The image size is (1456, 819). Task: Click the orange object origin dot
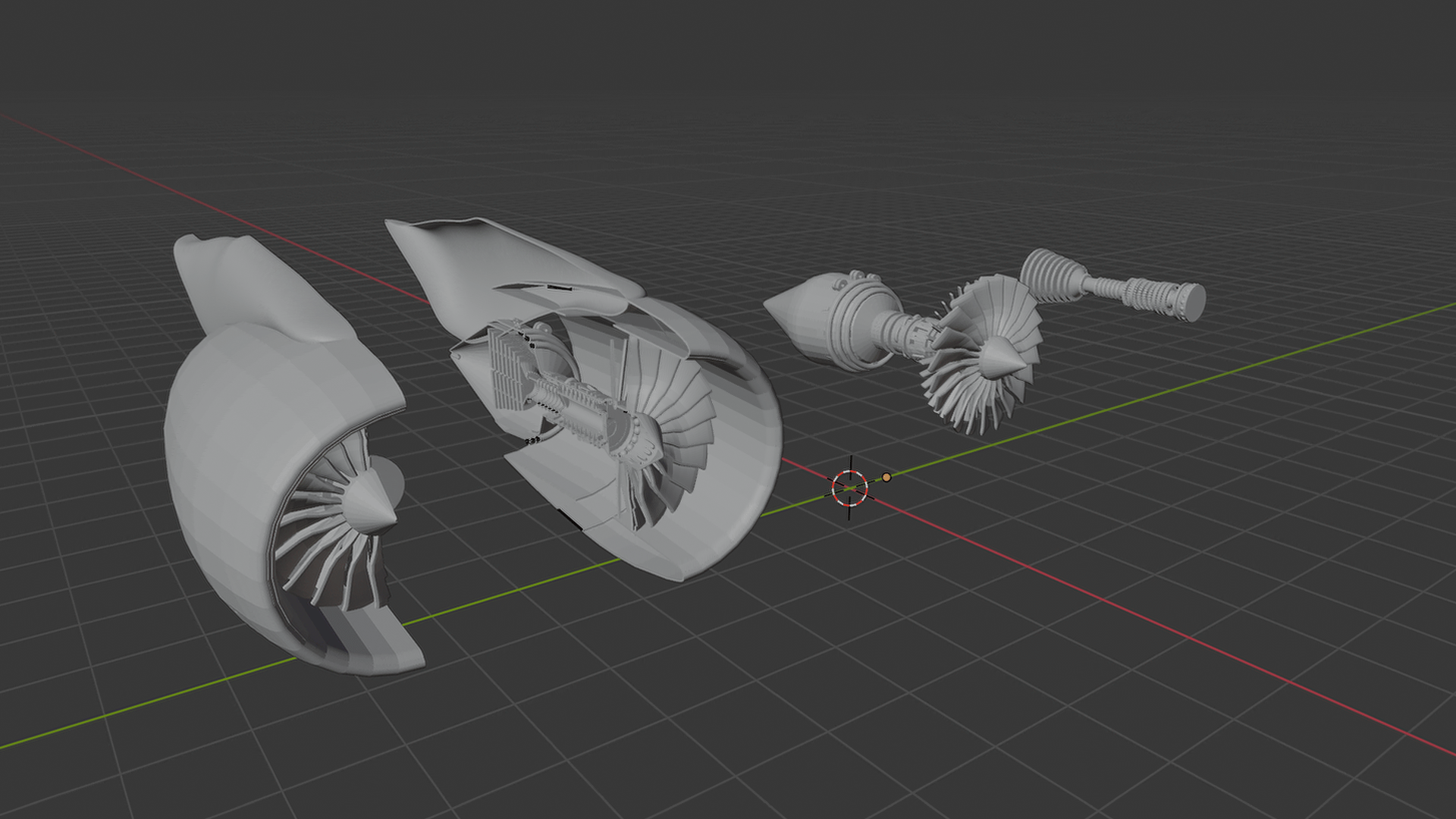coord(886,477)
